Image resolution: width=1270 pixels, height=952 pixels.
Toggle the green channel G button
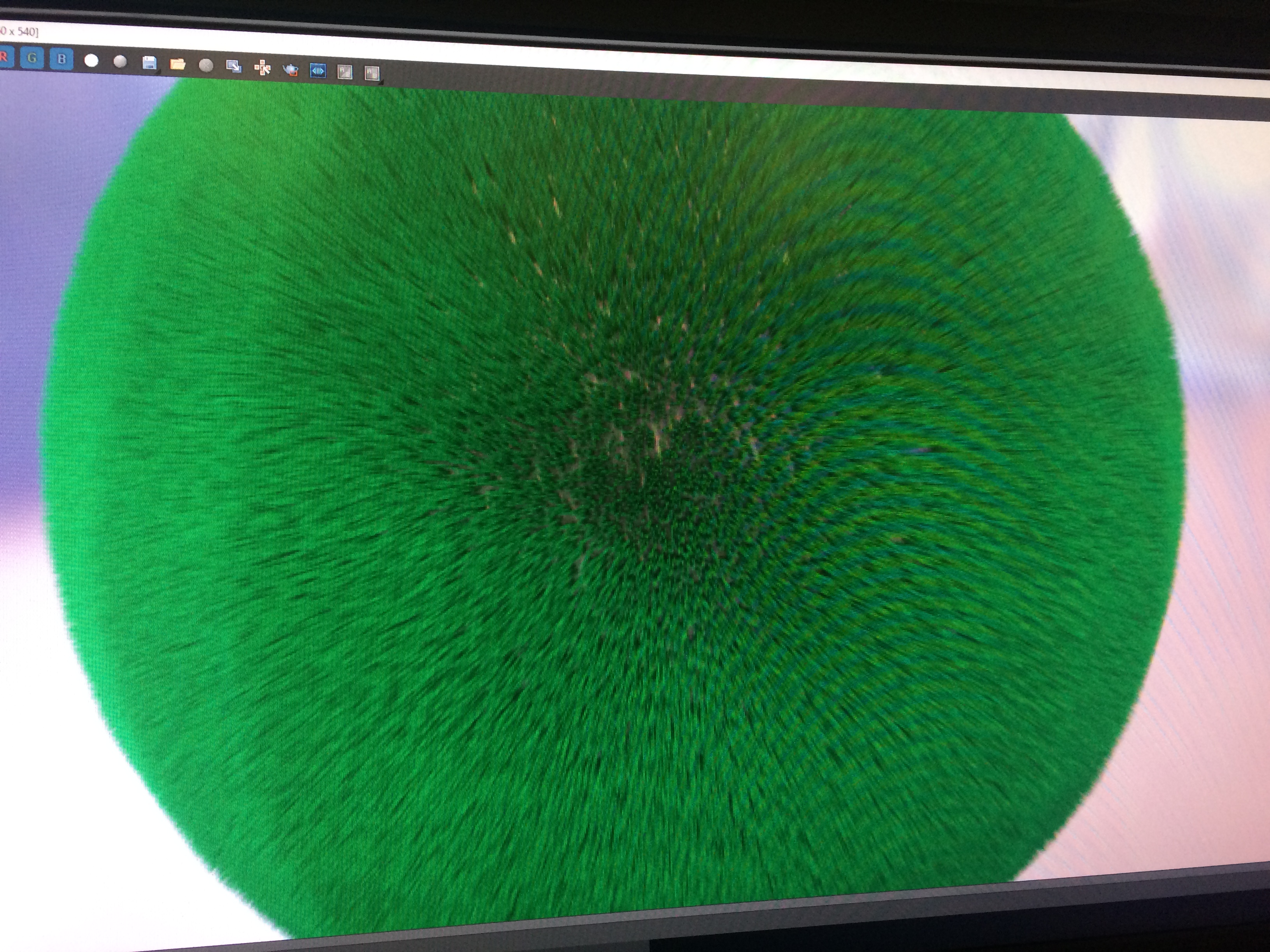32,58
